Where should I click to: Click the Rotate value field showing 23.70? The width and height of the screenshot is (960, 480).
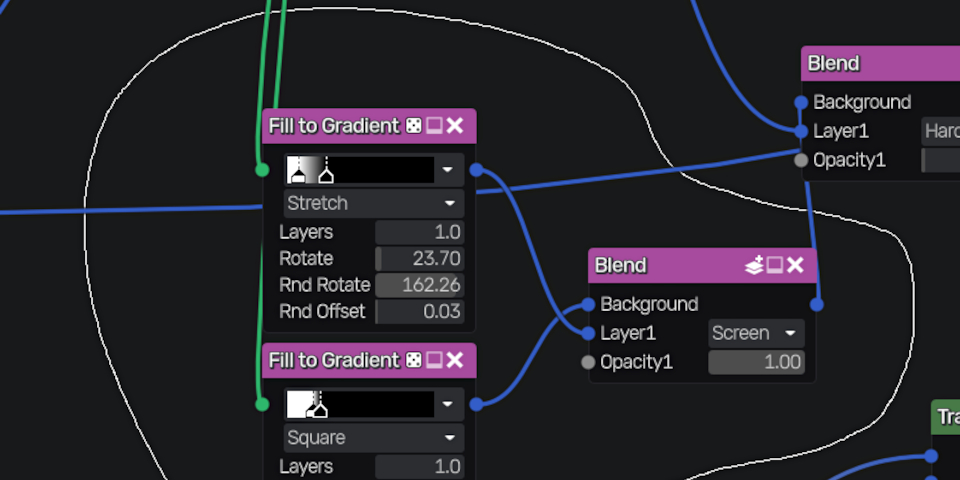tap(419, 259)
